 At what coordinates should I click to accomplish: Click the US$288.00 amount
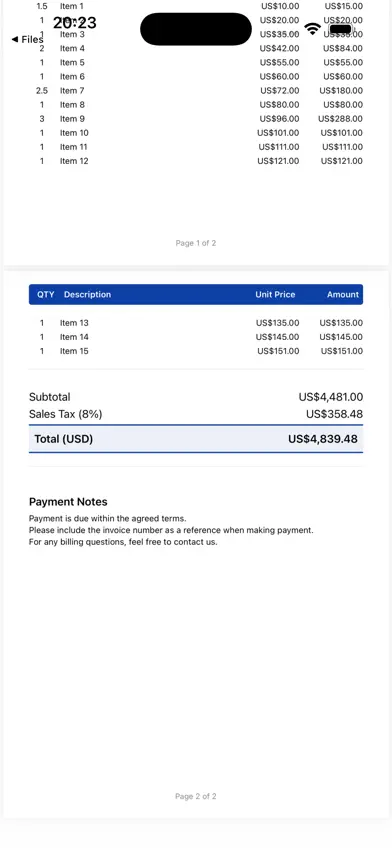[x=340, y=119]
